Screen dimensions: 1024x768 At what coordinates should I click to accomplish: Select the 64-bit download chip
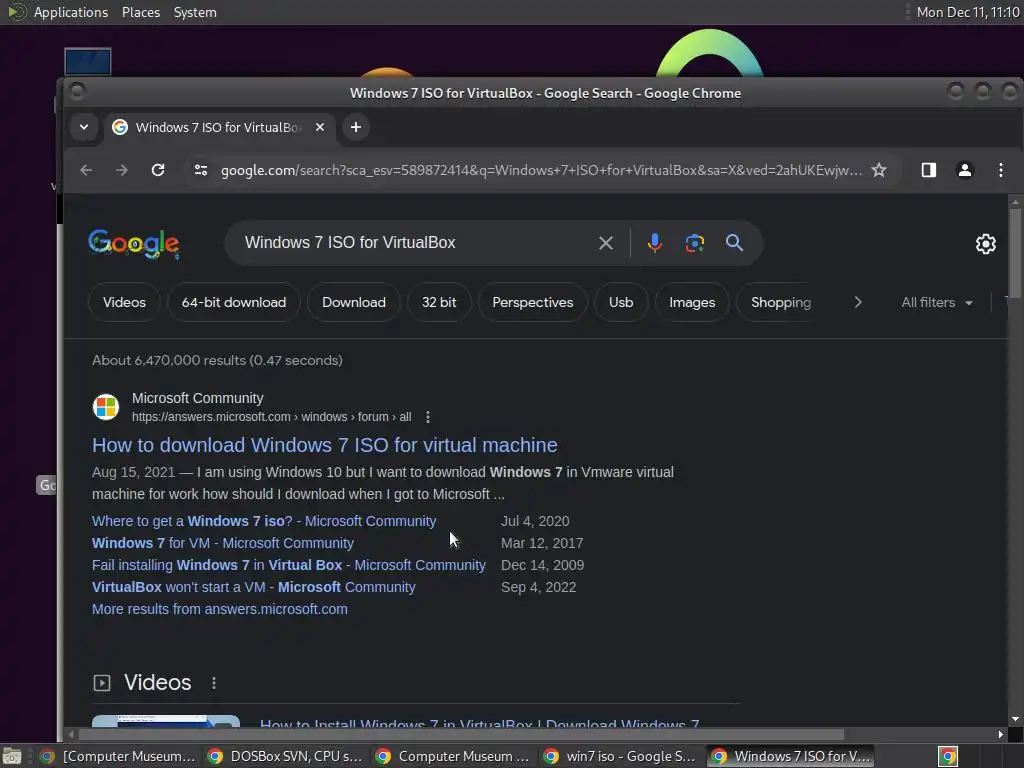pyautogui.click(x=234, y=302)
